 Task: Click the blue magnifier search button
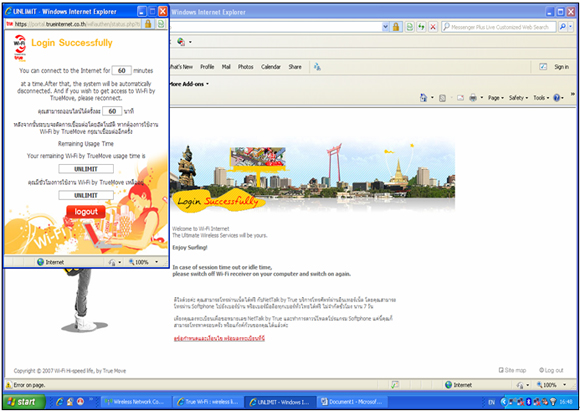[562, 27]
